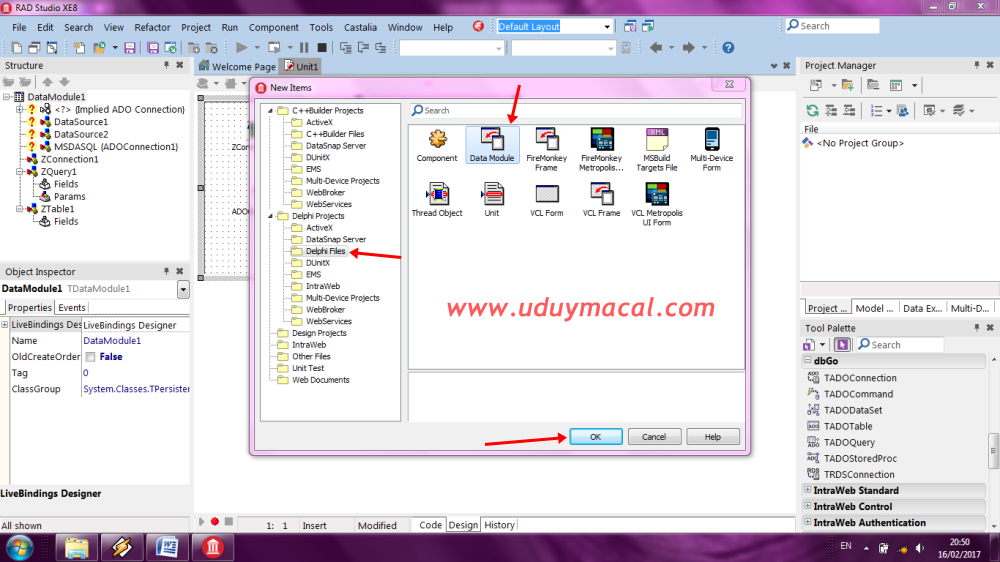Click the Save toolbar icon
This screenshot has height=562, width=1000.
pos(129,47)
